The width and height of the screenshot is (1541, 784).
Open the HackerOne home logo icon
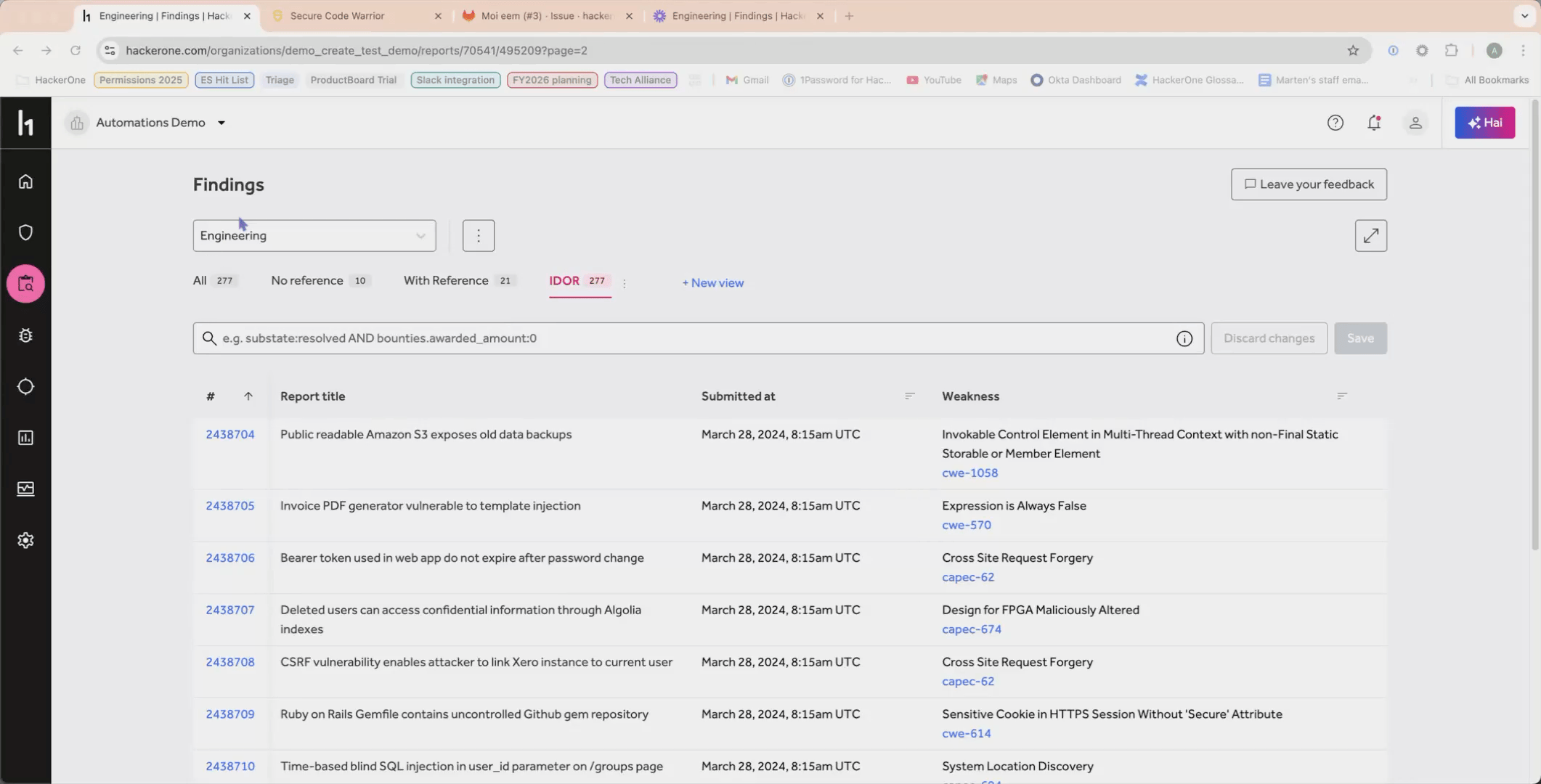[26, 123]
